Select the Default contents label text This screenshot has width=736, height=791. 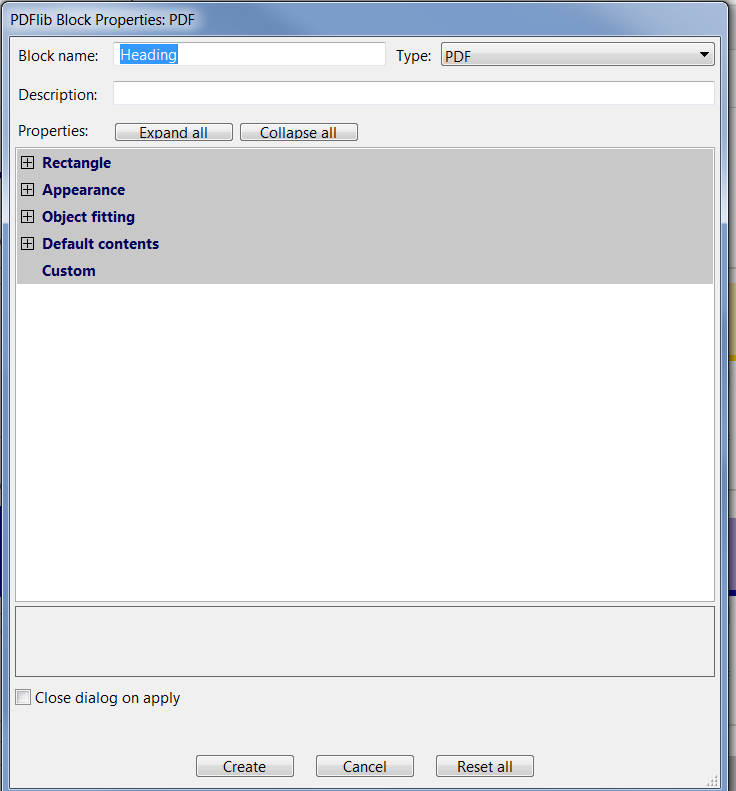pyautogui.click(x=101, y=244)
